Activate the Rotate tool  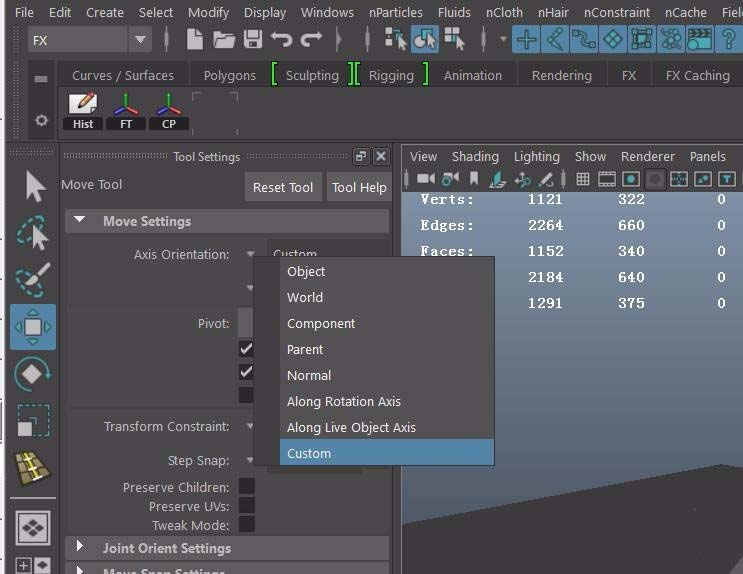point(33,373)
